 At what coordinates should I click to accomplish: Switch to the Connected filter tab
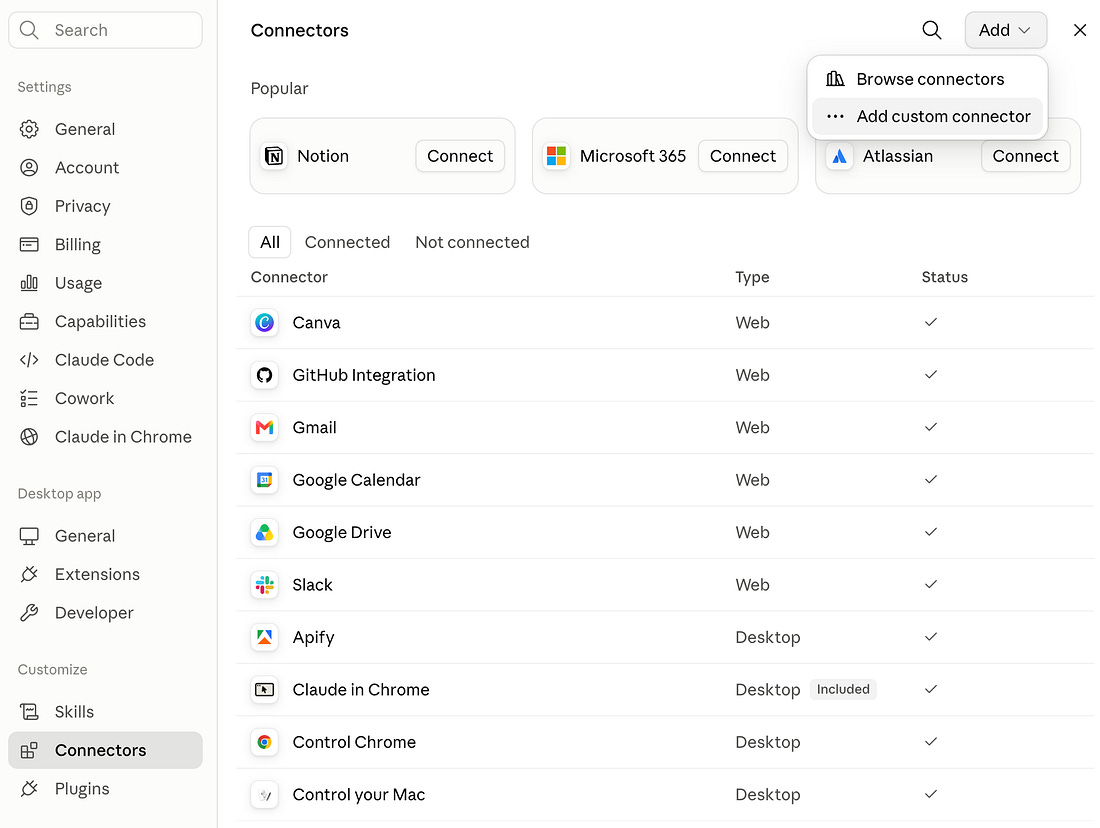[x=347, y=242]
